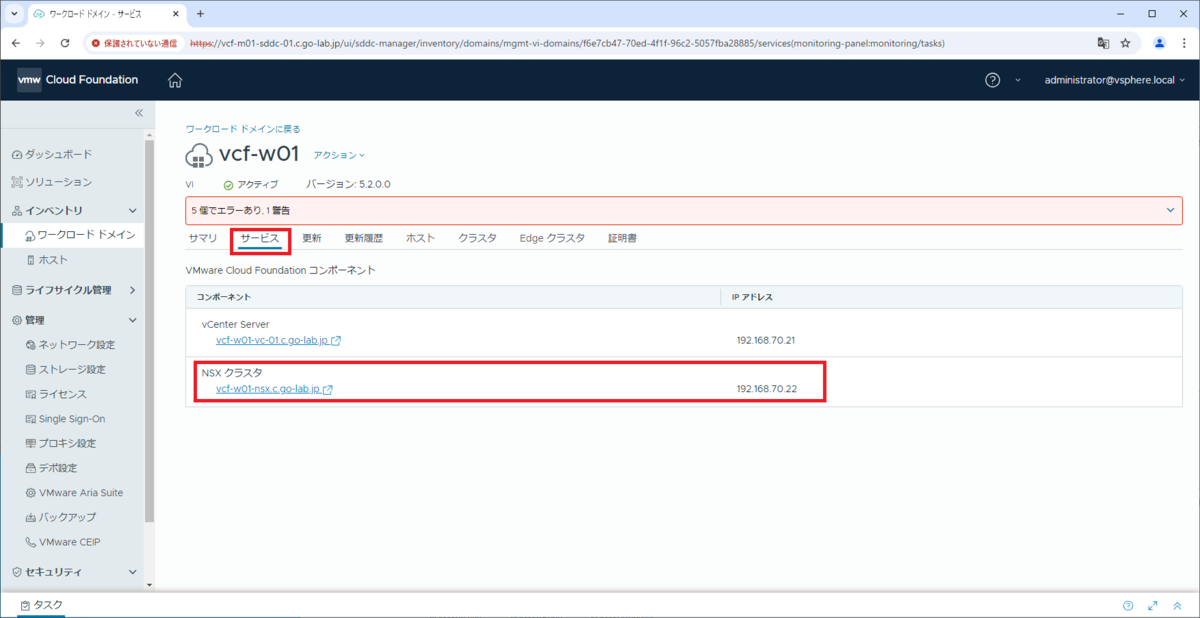Select ワークロード ドメイン in sidebar
Image resolution: width=1200 pixels, height=618 pixels.
pyautogui.click(x=79, y=235)
